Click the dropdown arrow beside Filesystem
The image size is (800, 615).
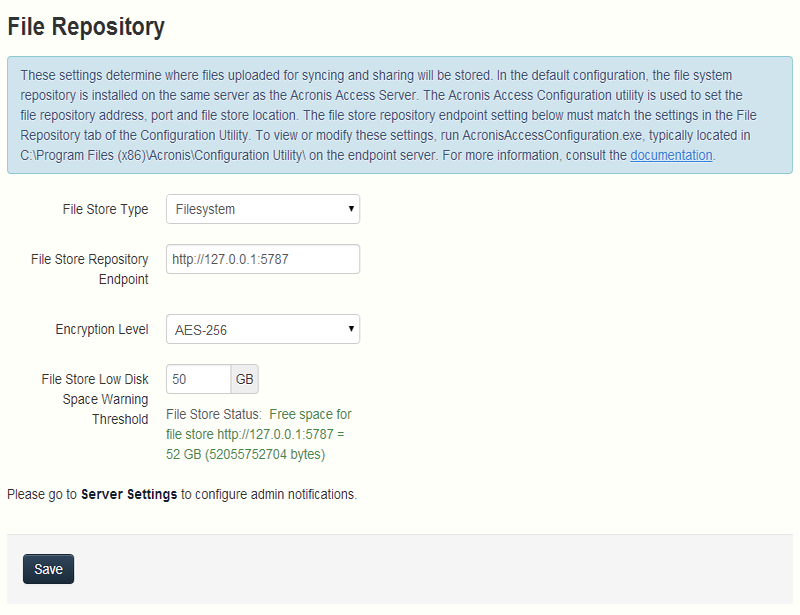(x=348, y=209)
